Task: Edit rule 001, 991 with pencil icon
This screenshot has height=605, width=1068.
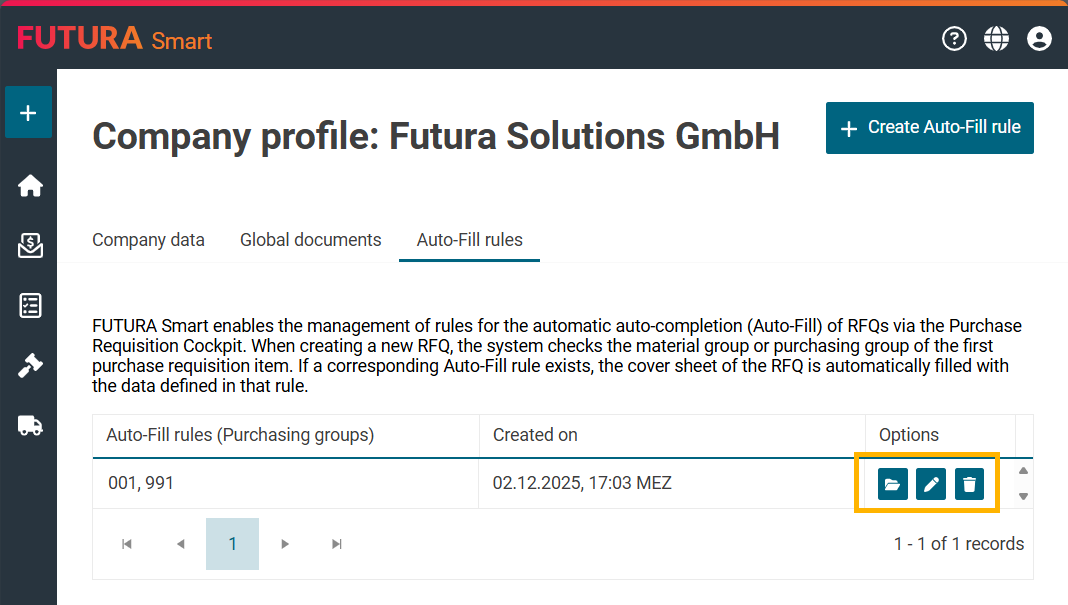Action: [931, 485]
